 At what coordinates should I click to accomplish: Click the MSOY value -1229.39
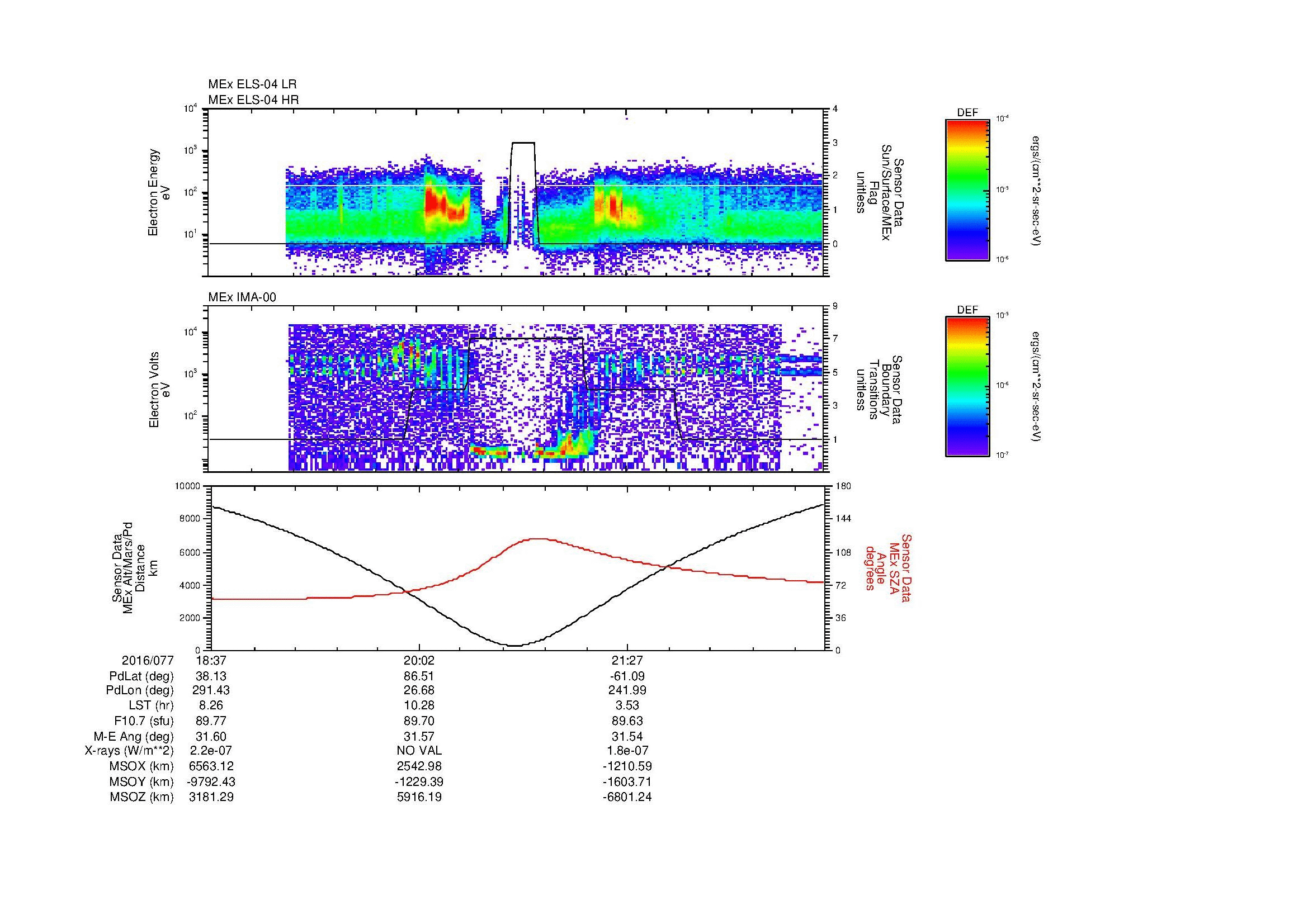[x=419, y=781]
